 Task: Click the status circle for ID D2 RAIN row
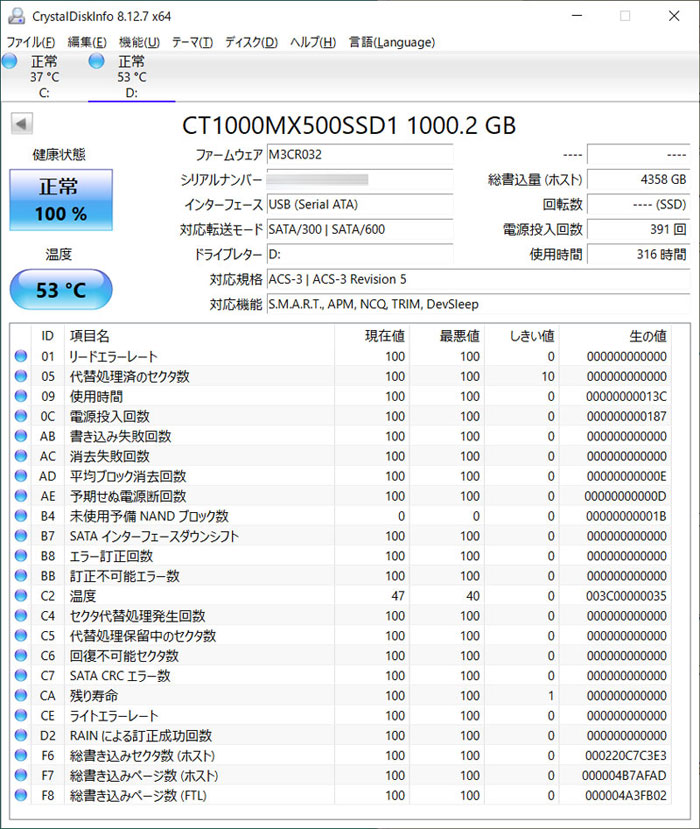point(21,735)
